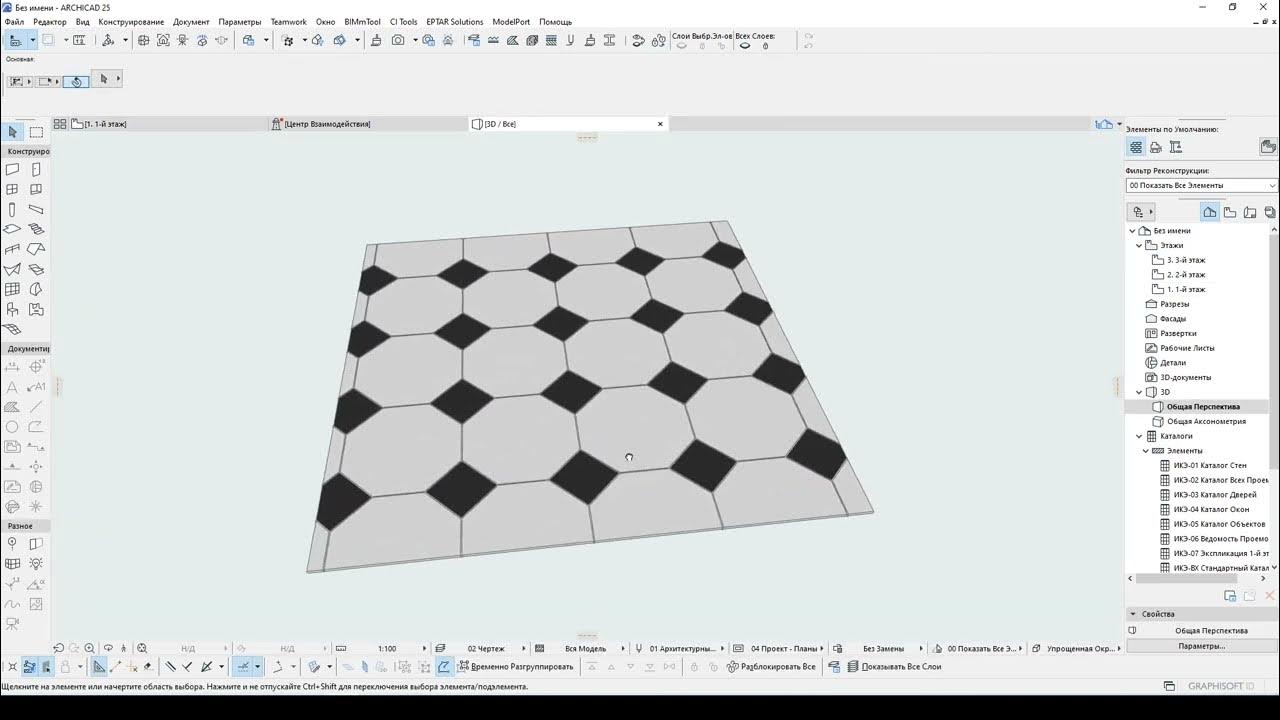This screenshot has width=1280, height=720.
Task: Activate the Circle/Arc tool
Action: click(x=12, y=427)
